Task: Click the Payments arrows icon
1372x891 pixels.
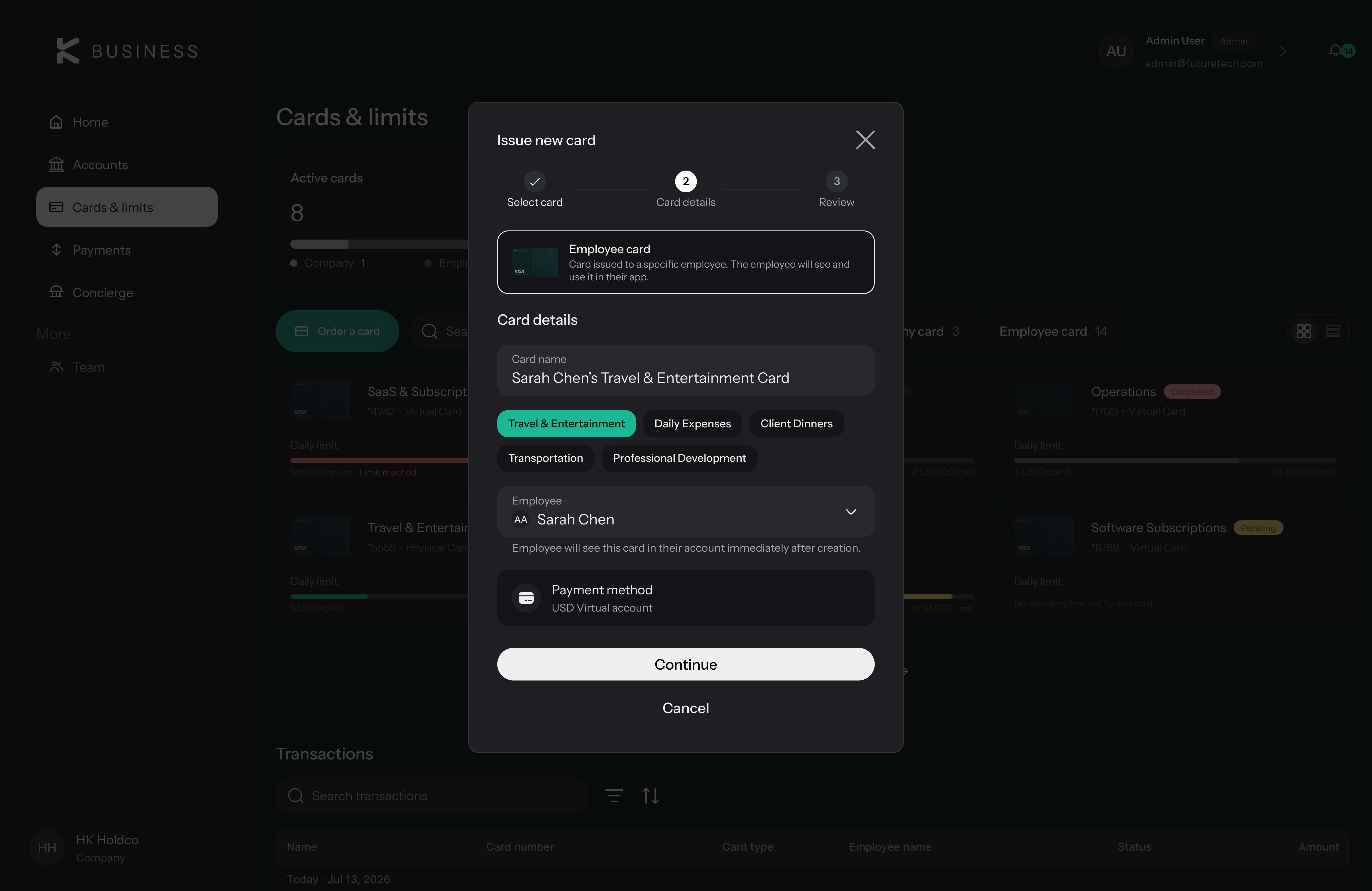Action: (56, 250)
